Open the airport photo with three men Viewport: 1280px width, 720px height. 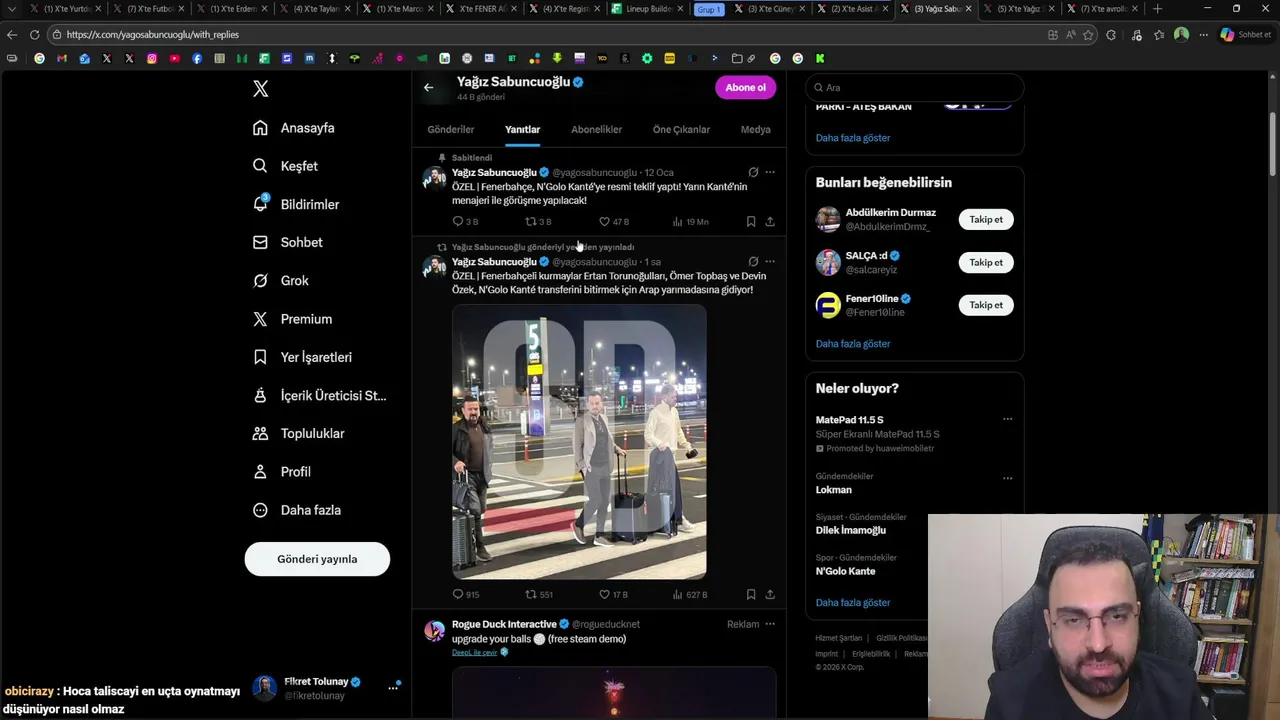[x=579, y=442]
